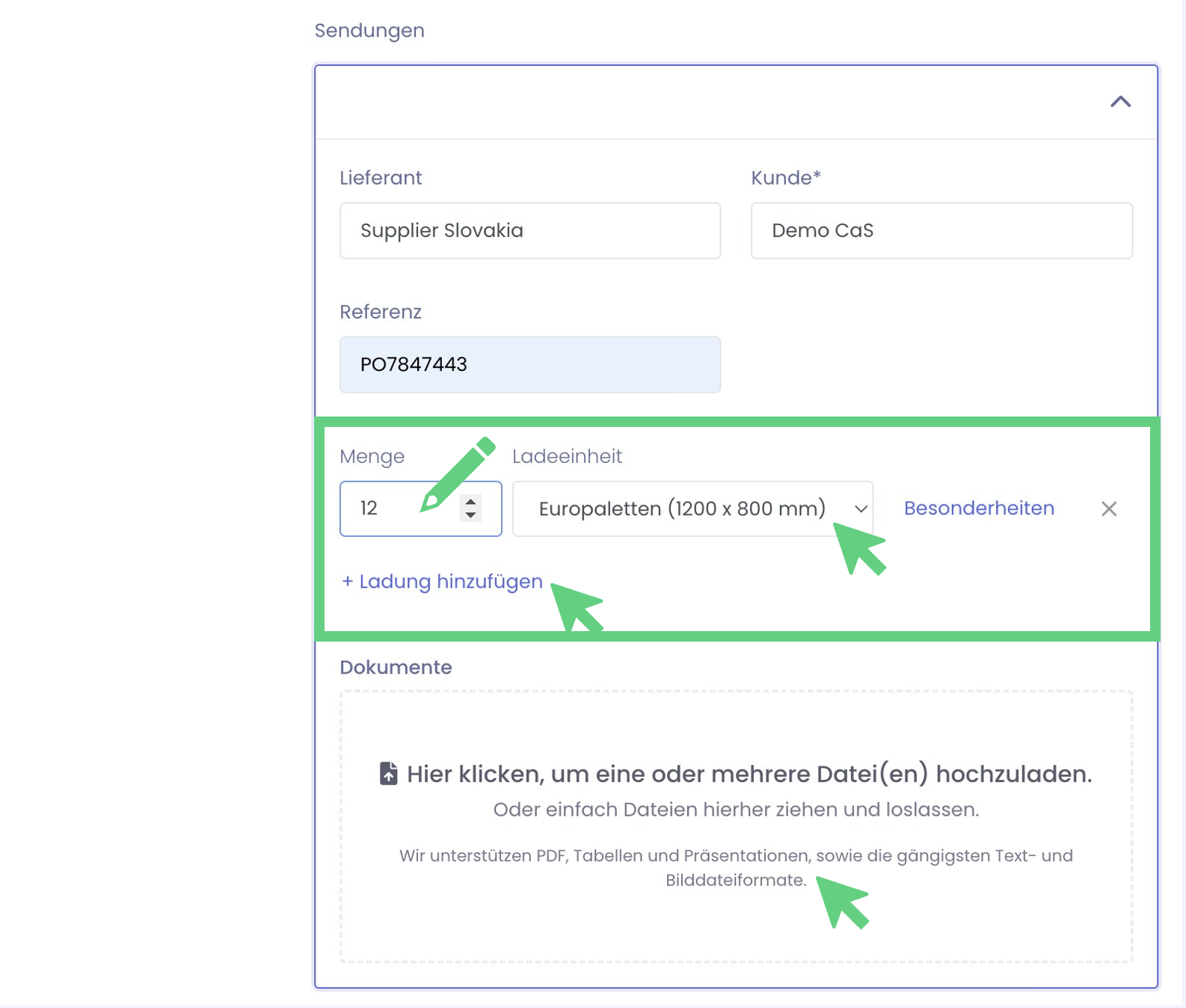Click the file upload icon in Dokumente
1186x1008 pixels.
click(x=388, y=773)
